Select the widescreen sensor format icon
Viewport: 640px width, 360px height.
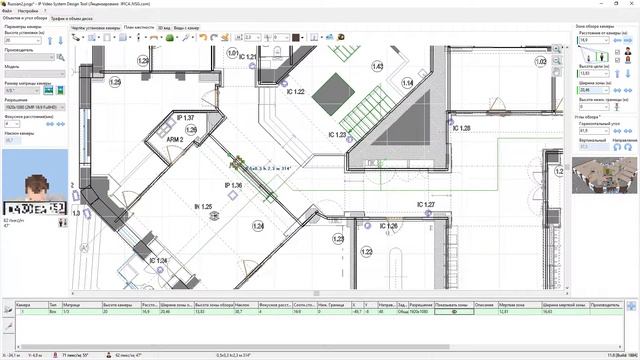coord(49,90)
